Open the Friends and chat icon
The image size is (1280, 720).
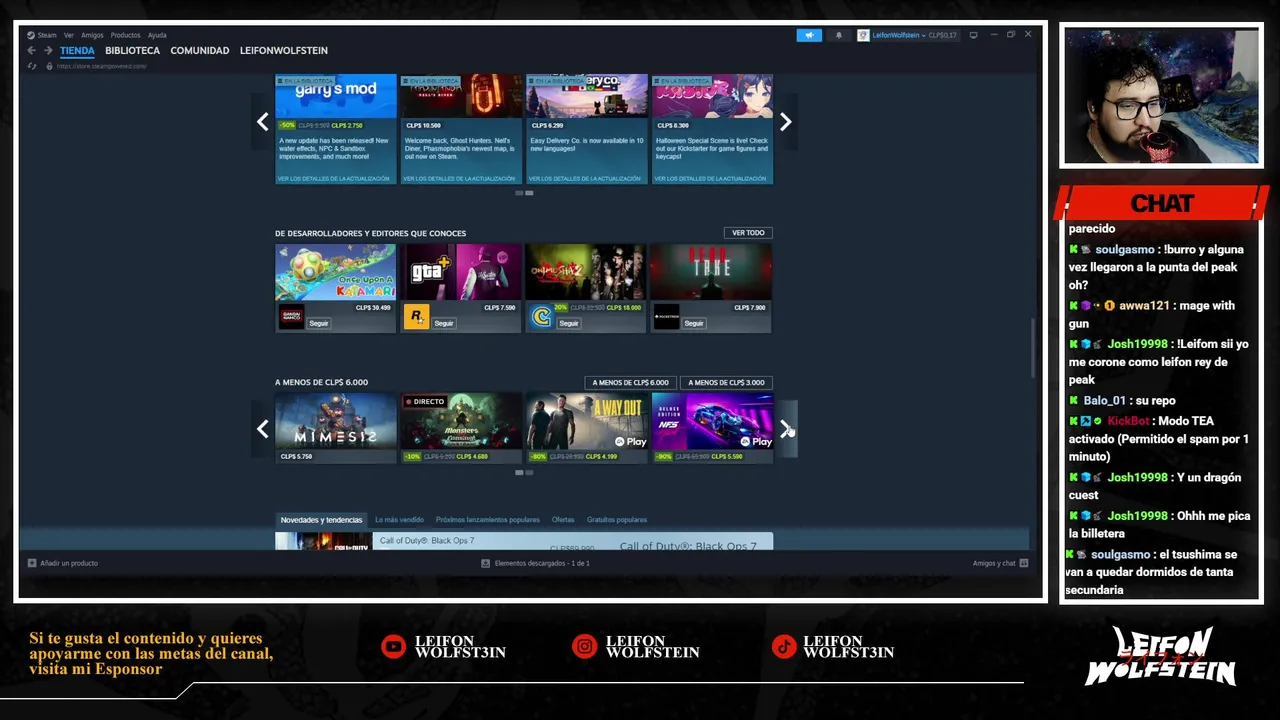coord(1023,563)
